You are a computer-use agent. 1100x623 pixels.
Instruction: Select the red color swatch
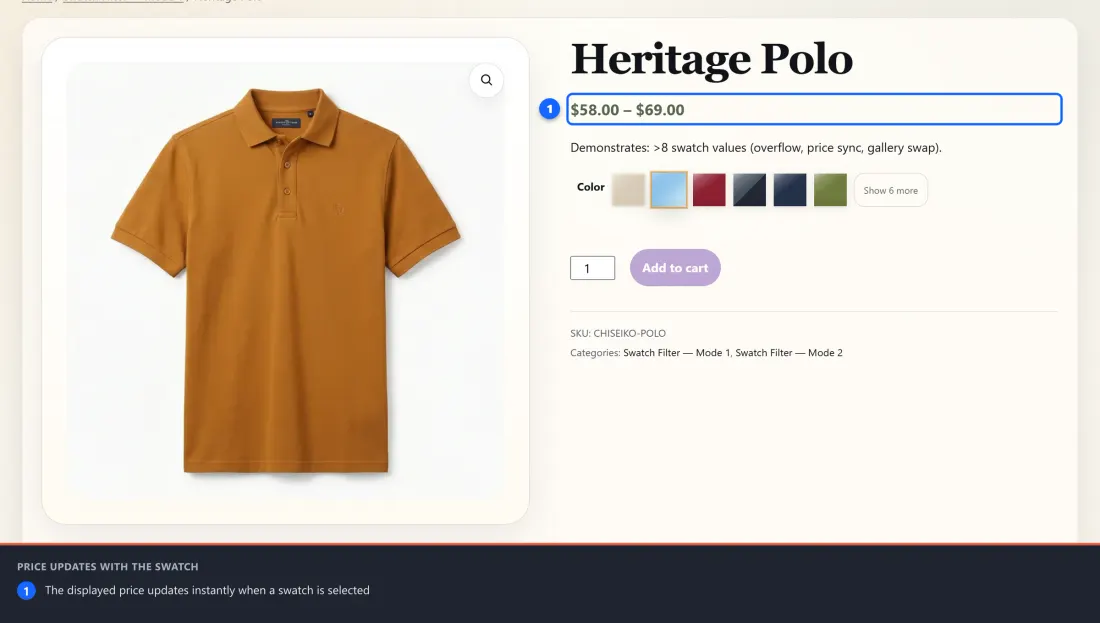pos(709,190)
